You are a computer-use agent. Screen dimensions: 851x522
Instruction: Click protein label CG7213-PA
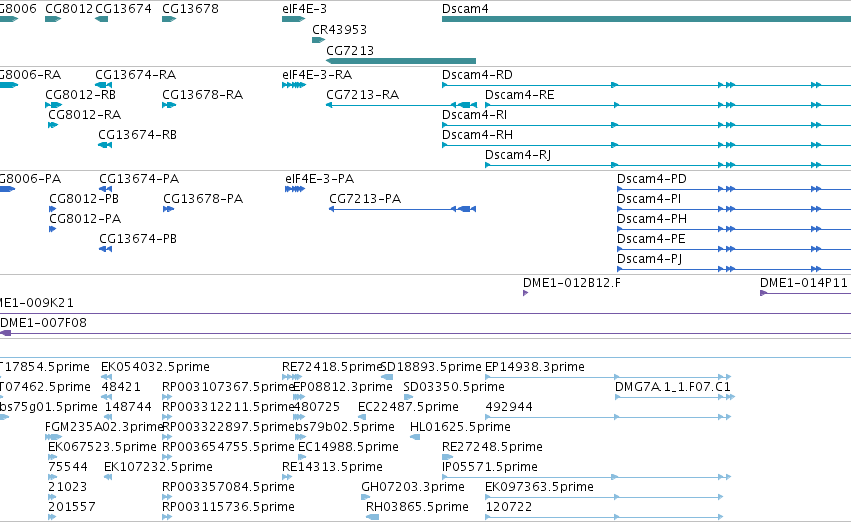(365, 199)
